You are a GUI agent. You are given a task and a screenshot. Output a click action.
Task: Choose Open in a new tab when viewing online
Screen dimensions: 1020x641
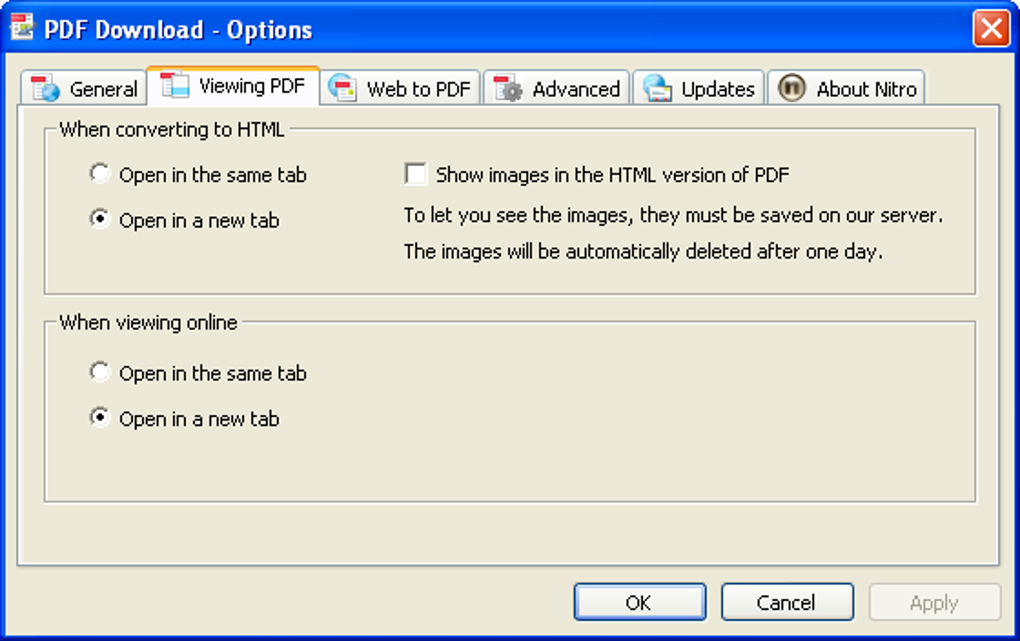tap(100, 419)
